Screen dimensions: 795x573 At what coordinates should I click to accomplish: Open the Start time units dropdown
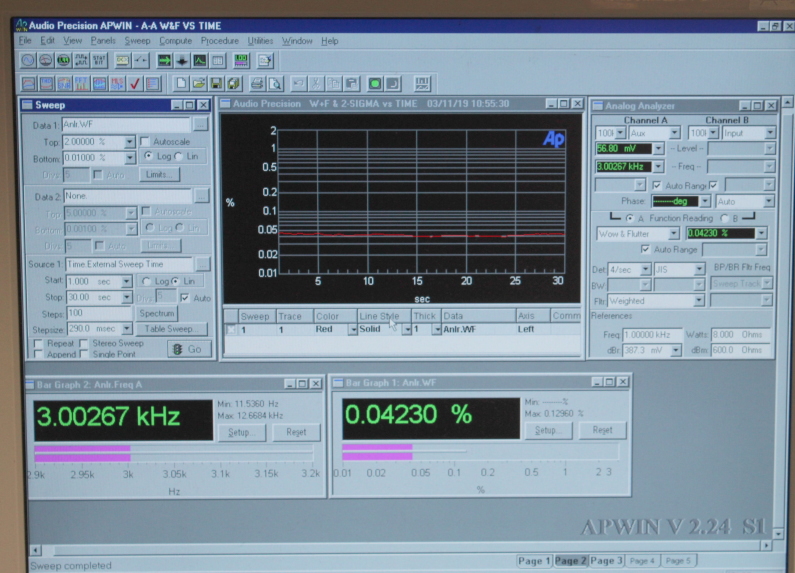point(126,281)
